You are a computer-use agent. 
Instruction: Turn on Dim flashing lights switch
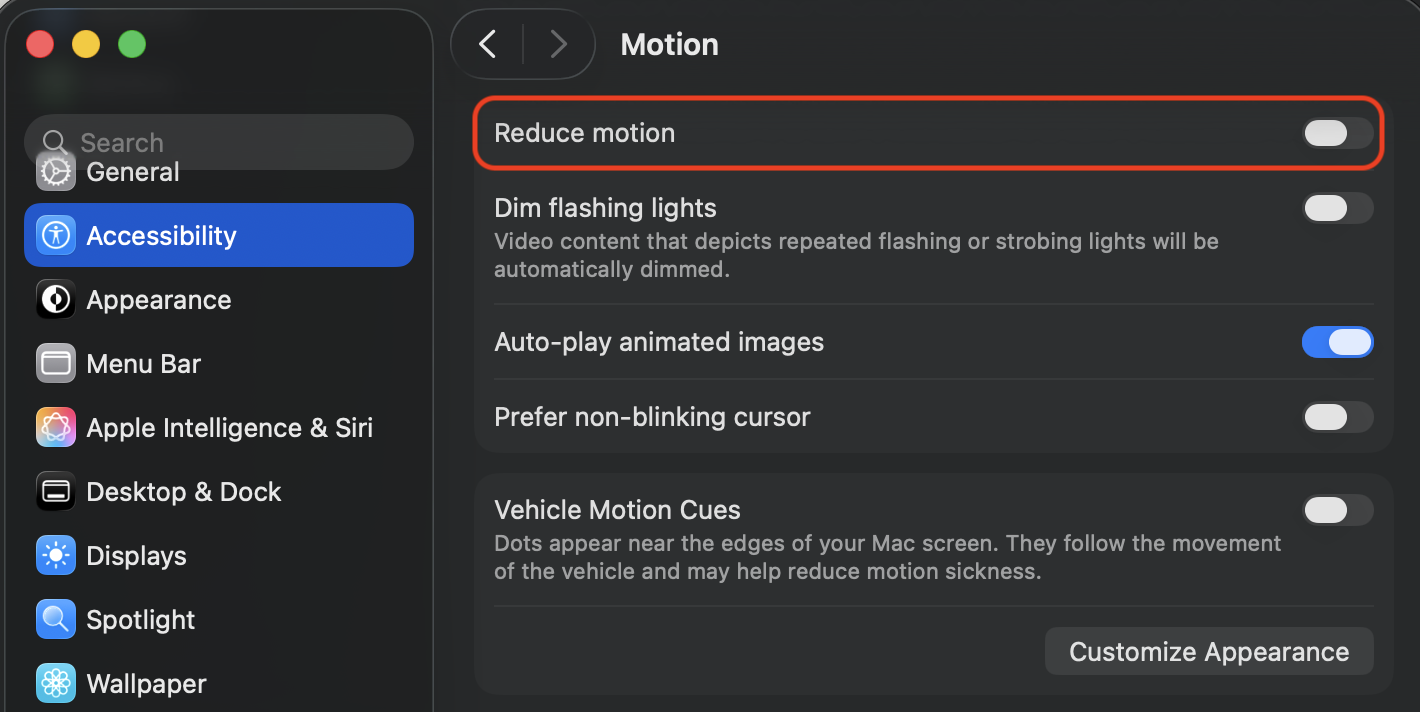1337,208
